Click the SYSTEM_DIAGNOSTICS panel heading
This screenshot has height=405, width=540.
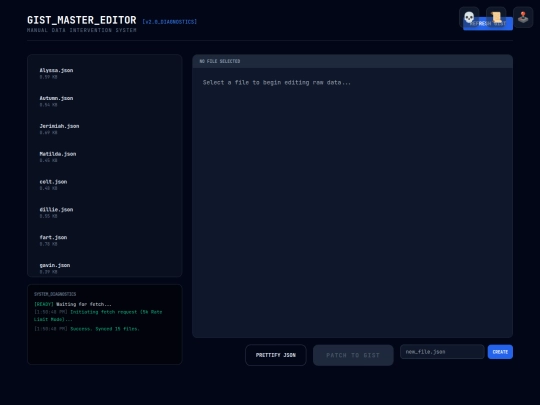[x=55, y=294]
